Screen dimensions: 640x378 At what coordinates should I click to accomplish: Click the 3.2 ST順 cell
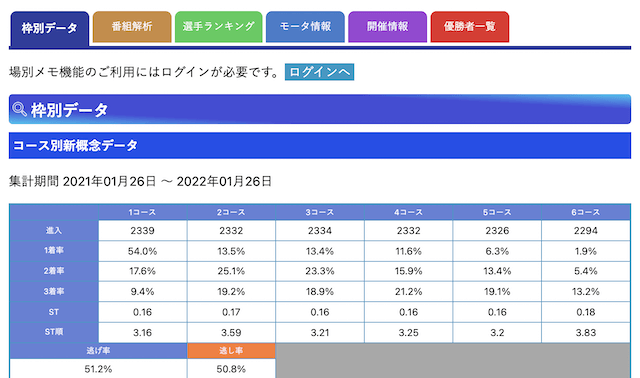(497, 332)
